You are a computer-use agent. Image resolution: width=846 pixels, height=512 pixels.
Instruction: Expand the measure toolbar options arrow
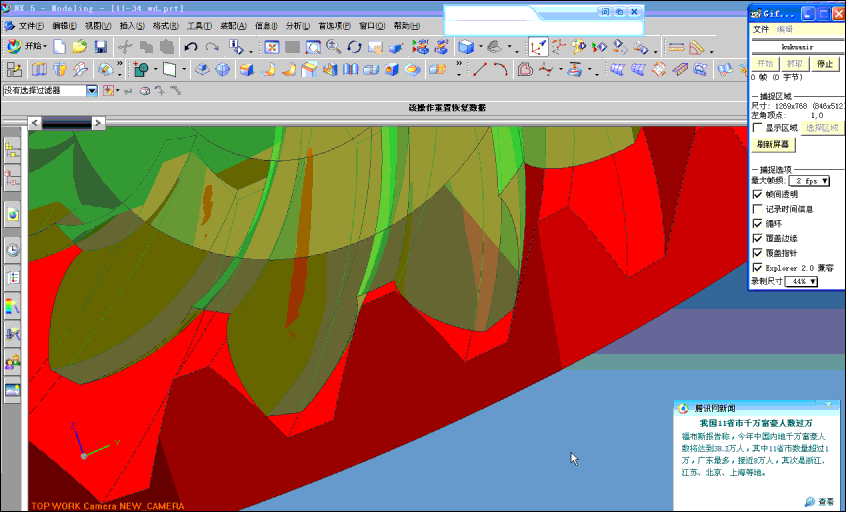712,51
